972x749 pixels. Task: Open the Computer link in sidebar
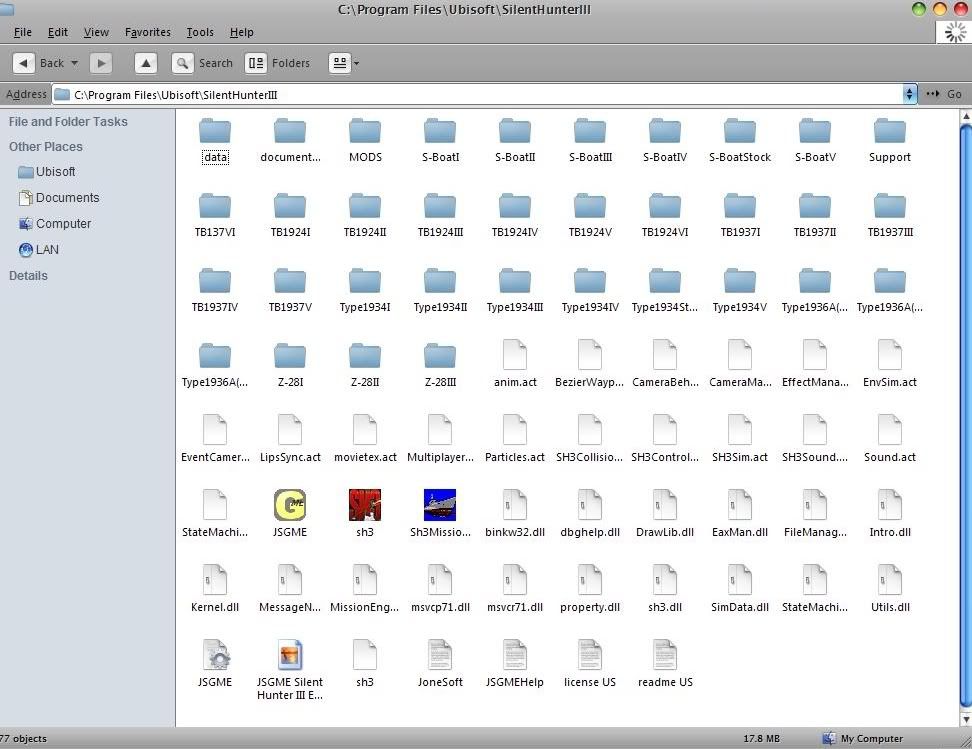55,224
